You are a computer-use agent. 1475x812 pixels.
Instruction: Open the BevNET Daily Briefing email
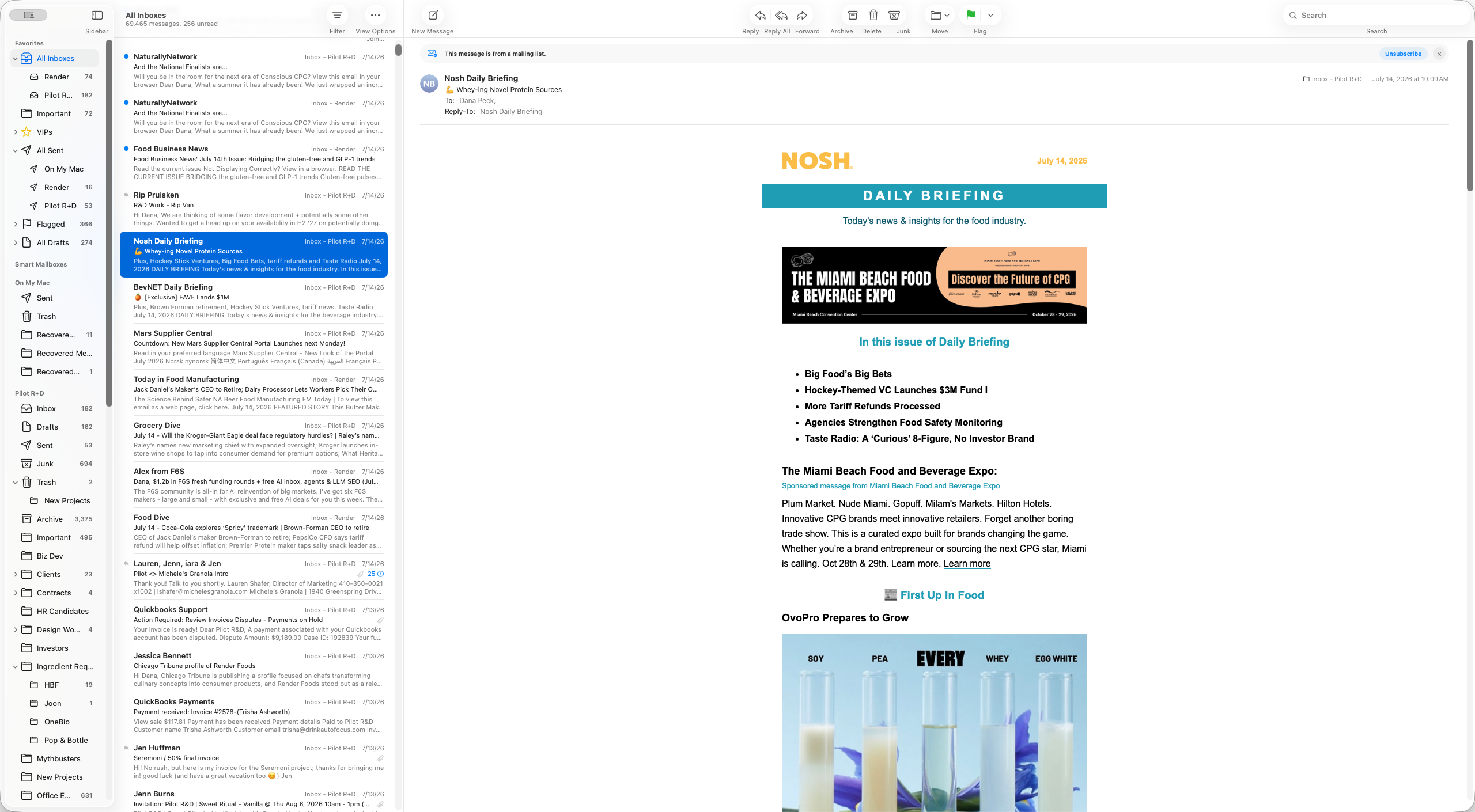coord(254,301)
